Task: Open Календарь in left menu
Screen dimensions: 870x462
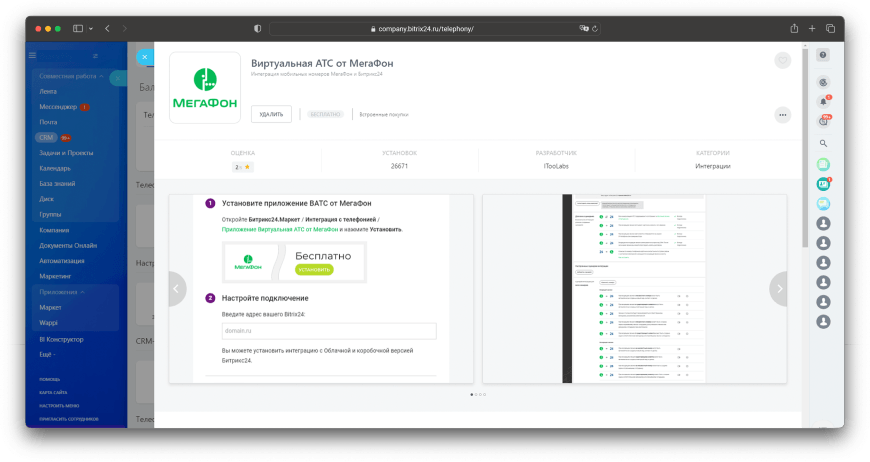Action: pyautogui.click(x=55, y=168)
